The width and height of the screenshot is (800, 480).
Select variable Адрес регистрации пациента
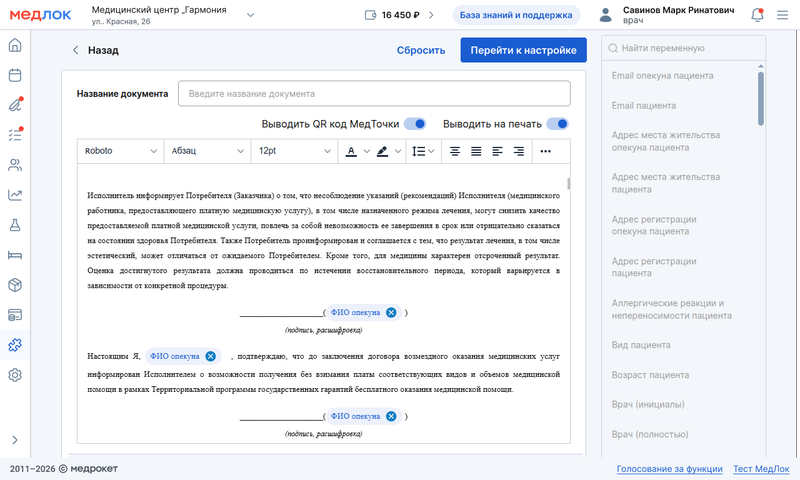coord(654,267)
